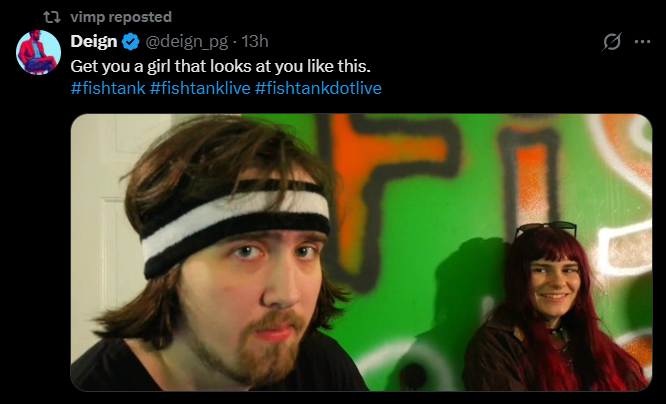Open Deign's round profile avatar
Viewport: 666px width, 404px height.
coord(38,52)
